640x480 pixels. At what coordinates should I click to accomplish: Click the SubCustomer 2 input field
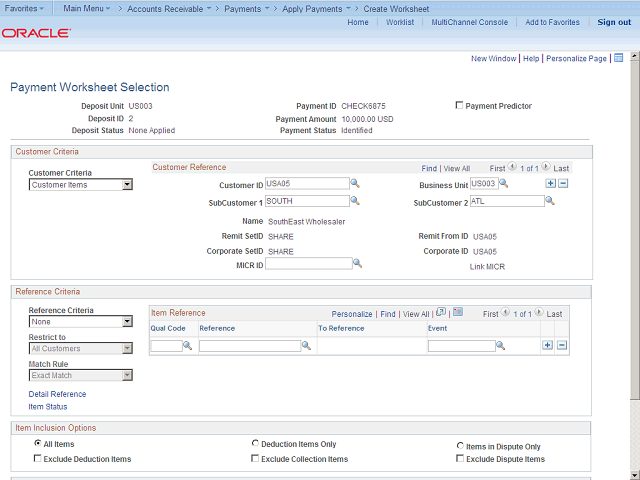coord(507,201)
